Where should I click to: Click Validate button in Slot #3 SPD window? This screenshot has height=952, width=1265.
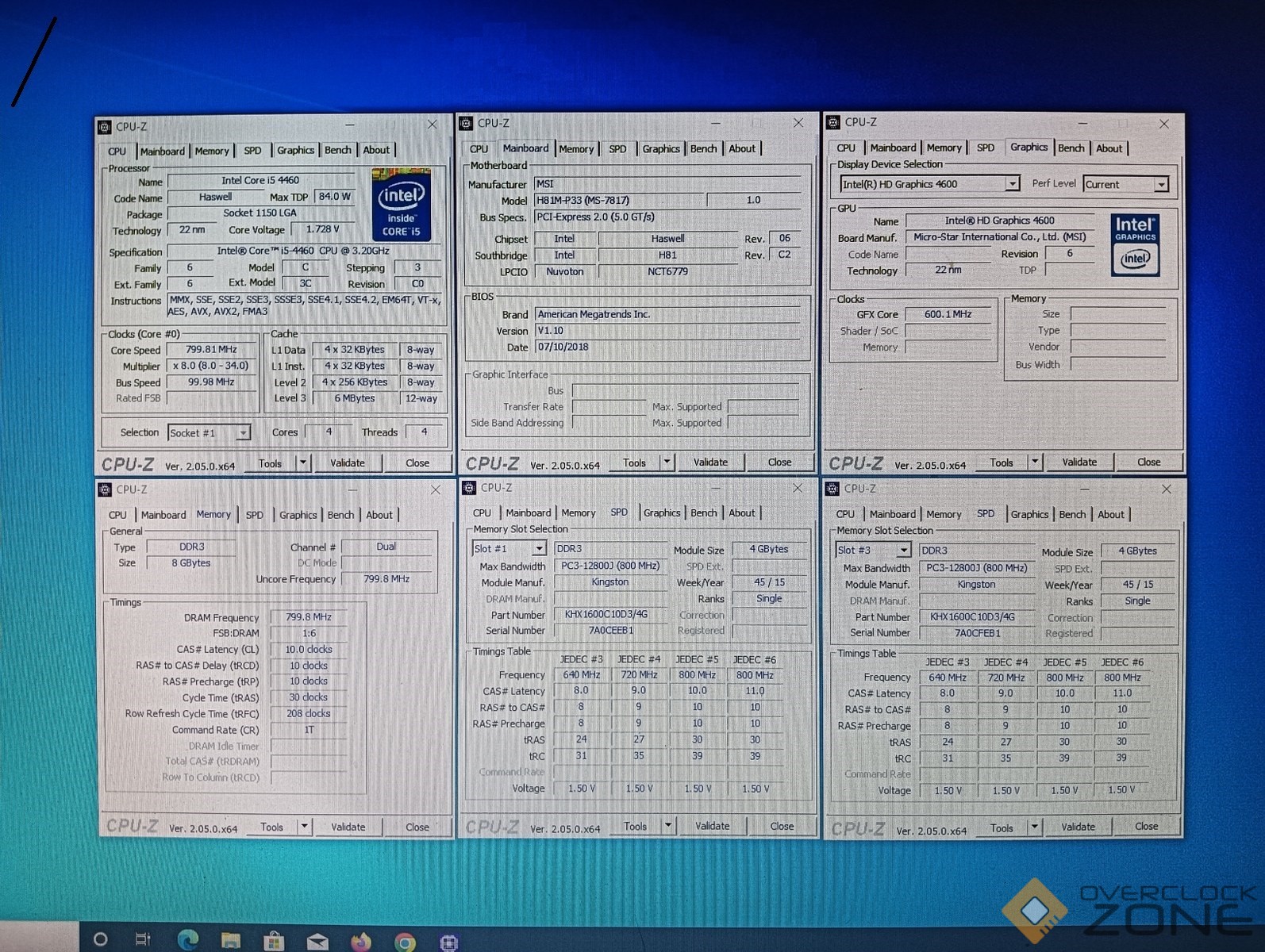click(1078, 827)
